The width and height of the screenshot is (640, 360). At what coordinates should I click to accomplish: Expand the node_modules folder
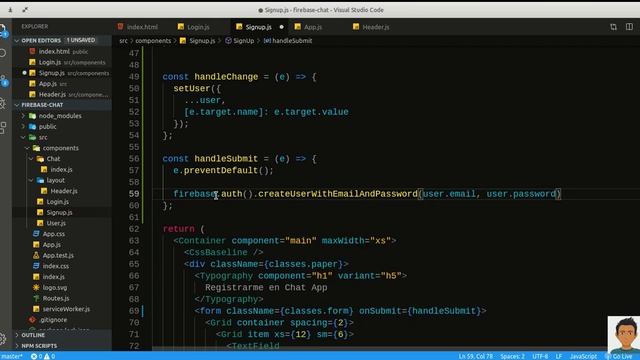60,116
